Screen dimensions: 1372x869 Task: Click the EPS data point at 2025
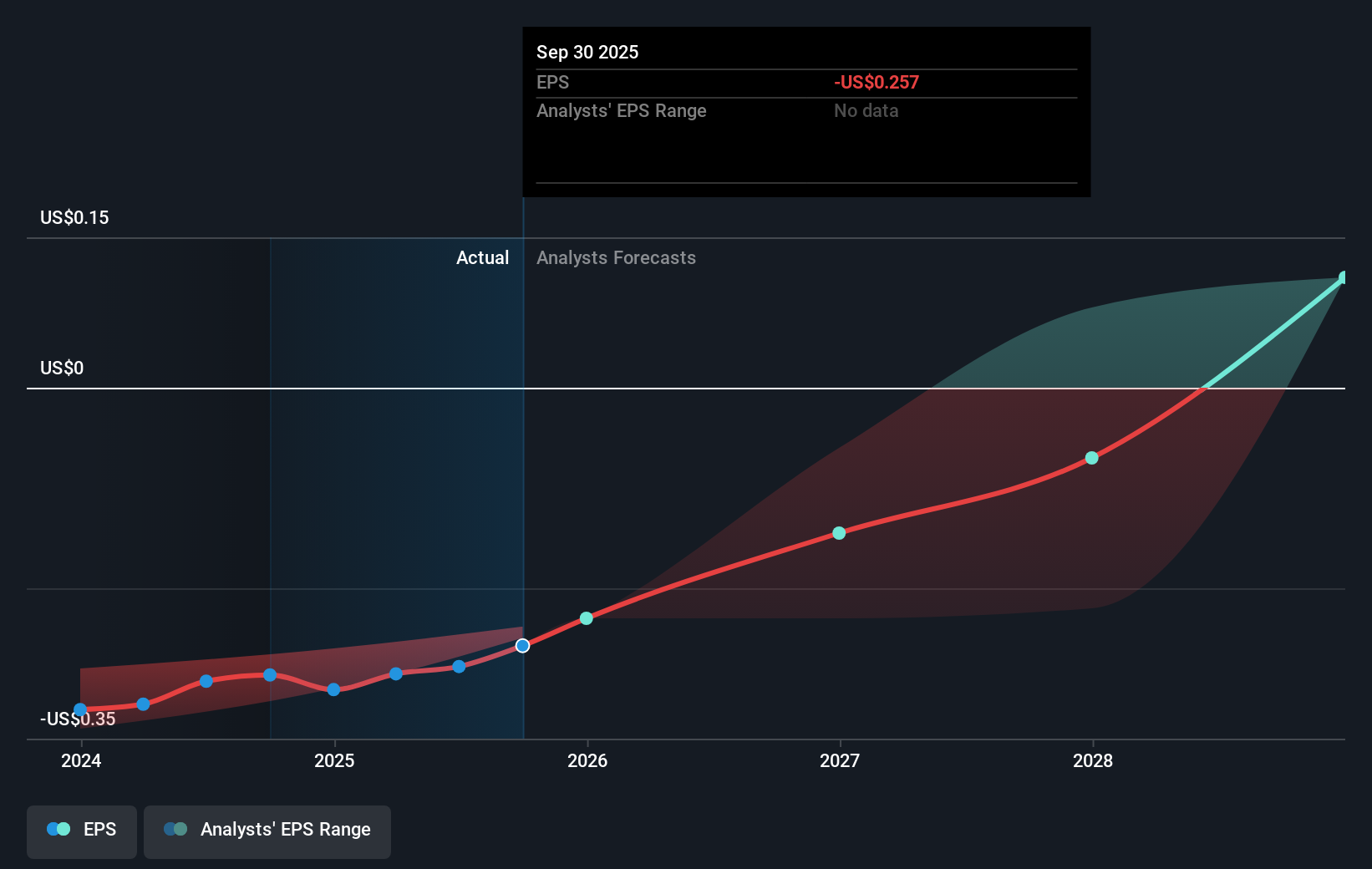point(333,689)
